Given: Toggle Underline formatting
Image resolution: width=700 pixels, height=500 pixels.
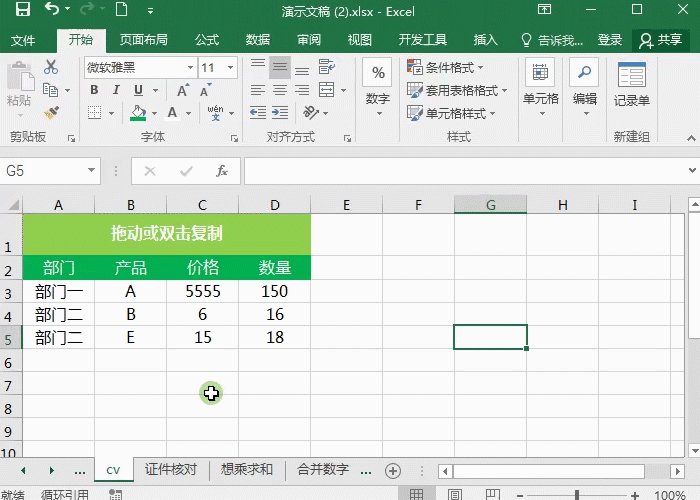Looking at the screenshot, I should (138, 90).
